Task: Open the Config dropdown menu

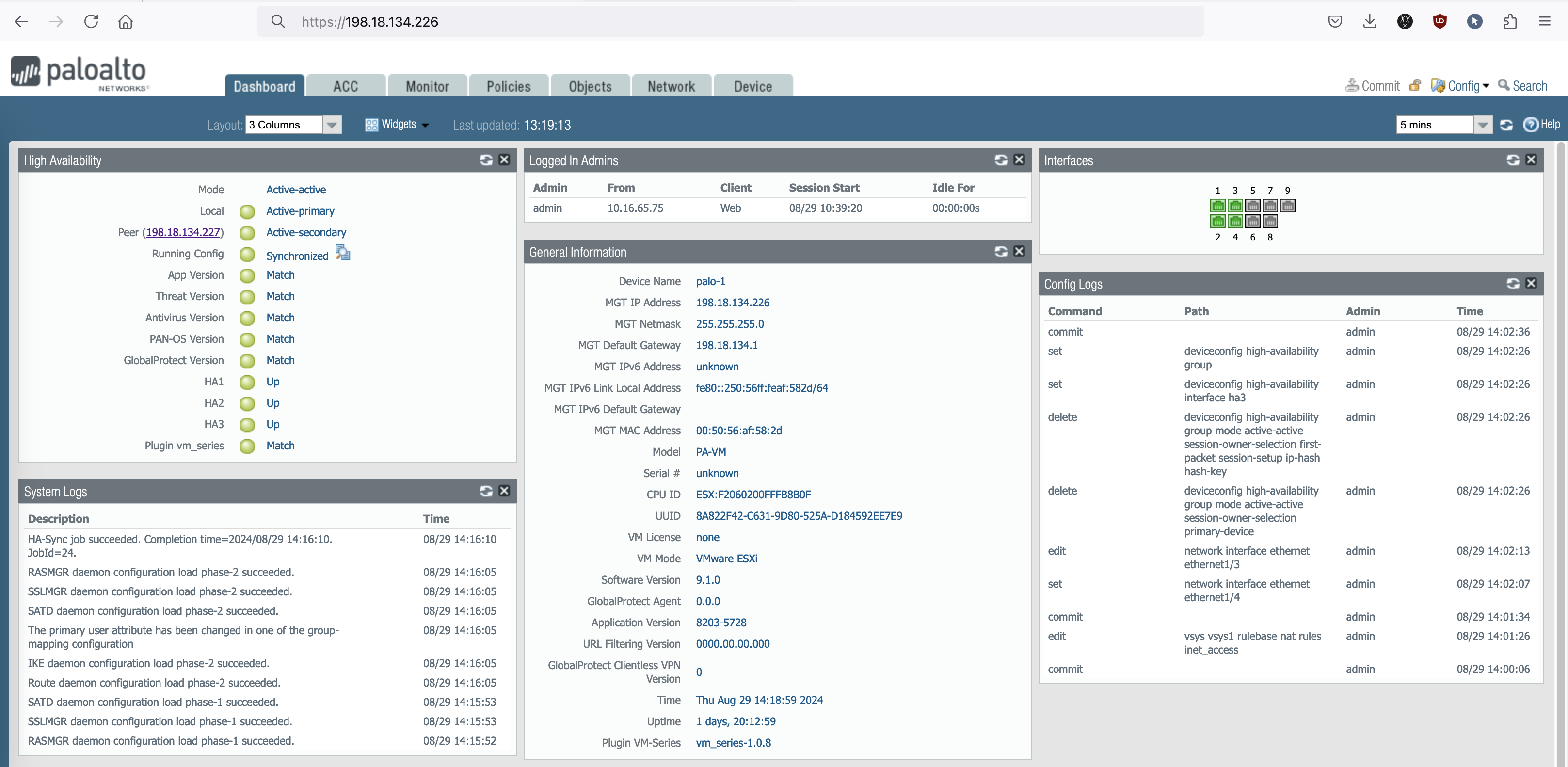Action: click(1462, 86)
